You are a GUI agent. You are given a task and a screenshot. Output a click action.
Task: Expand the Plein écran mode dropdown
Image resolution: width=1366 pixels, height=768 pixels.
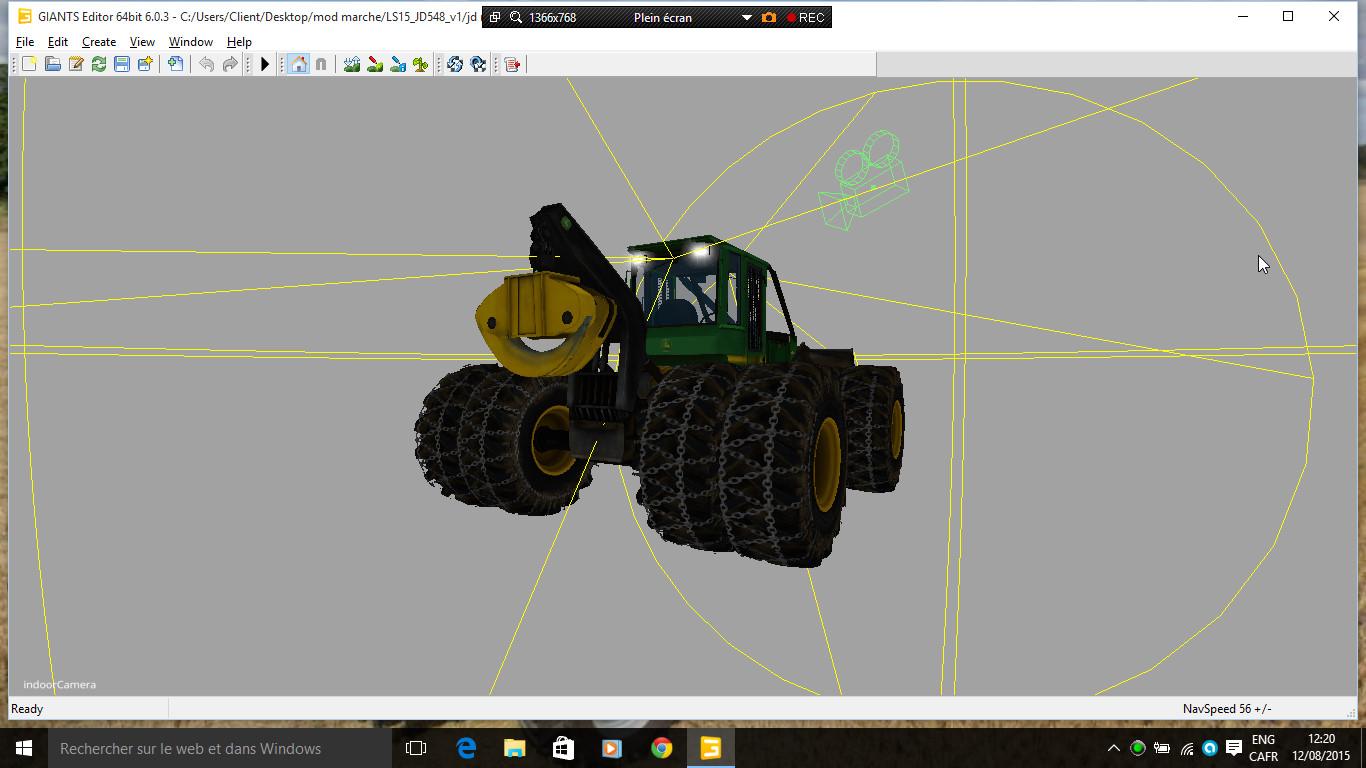746,17
